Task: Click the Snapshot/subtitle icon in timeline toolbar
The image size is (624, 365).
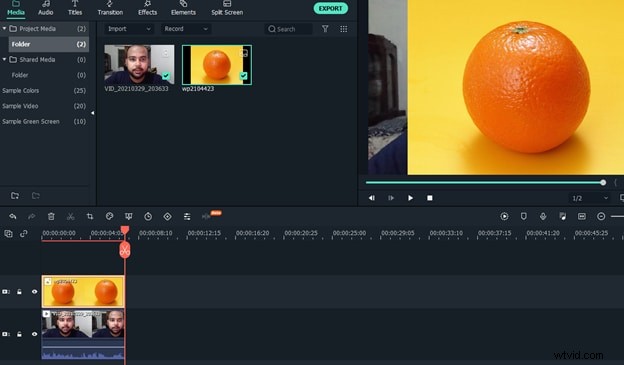Action: coord(582,216)
